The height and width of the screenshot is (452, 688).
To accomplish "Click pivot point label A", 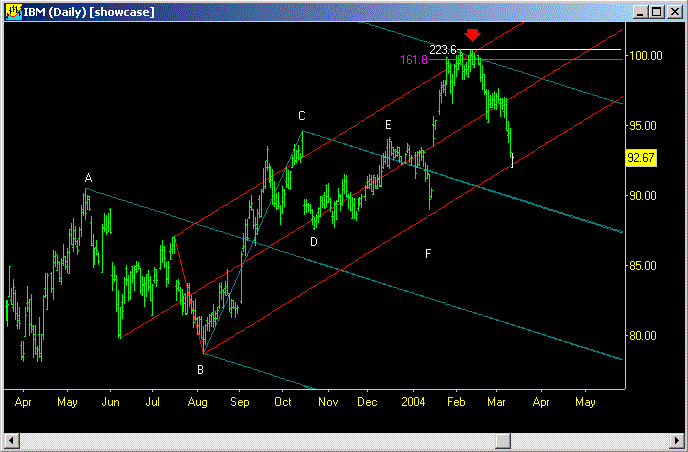I will pos(88,179).
